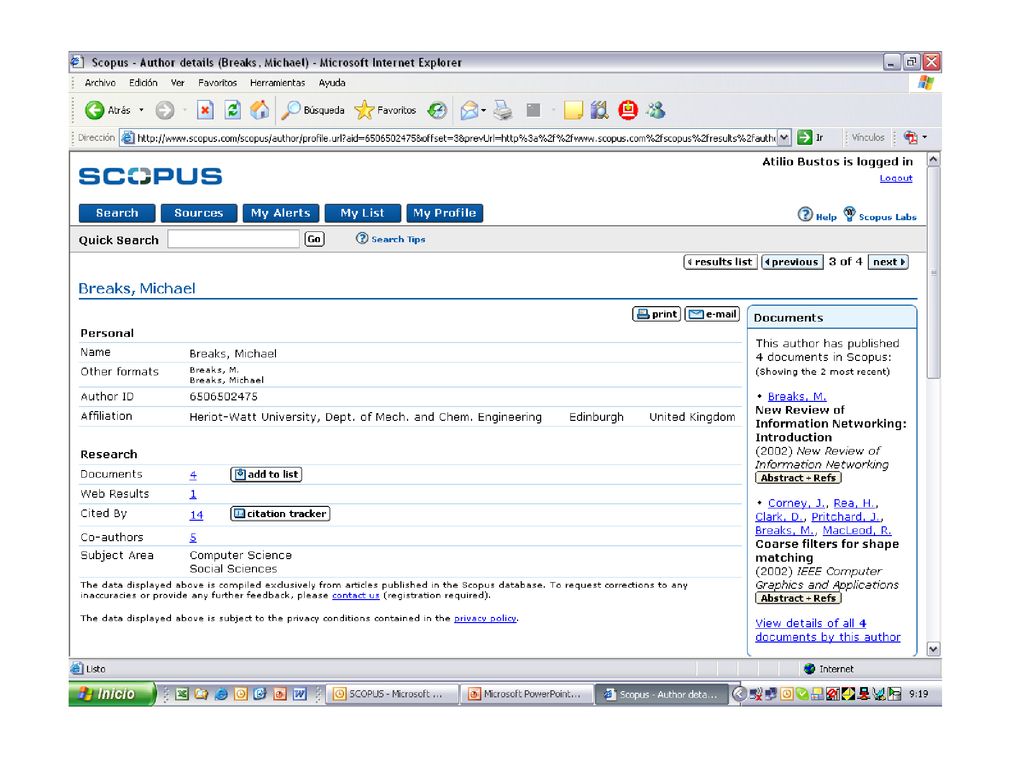Switch to the Microsoft PowerPoint taskbar window
This screenshot has height=768, width=1024.
click(526, 694)
